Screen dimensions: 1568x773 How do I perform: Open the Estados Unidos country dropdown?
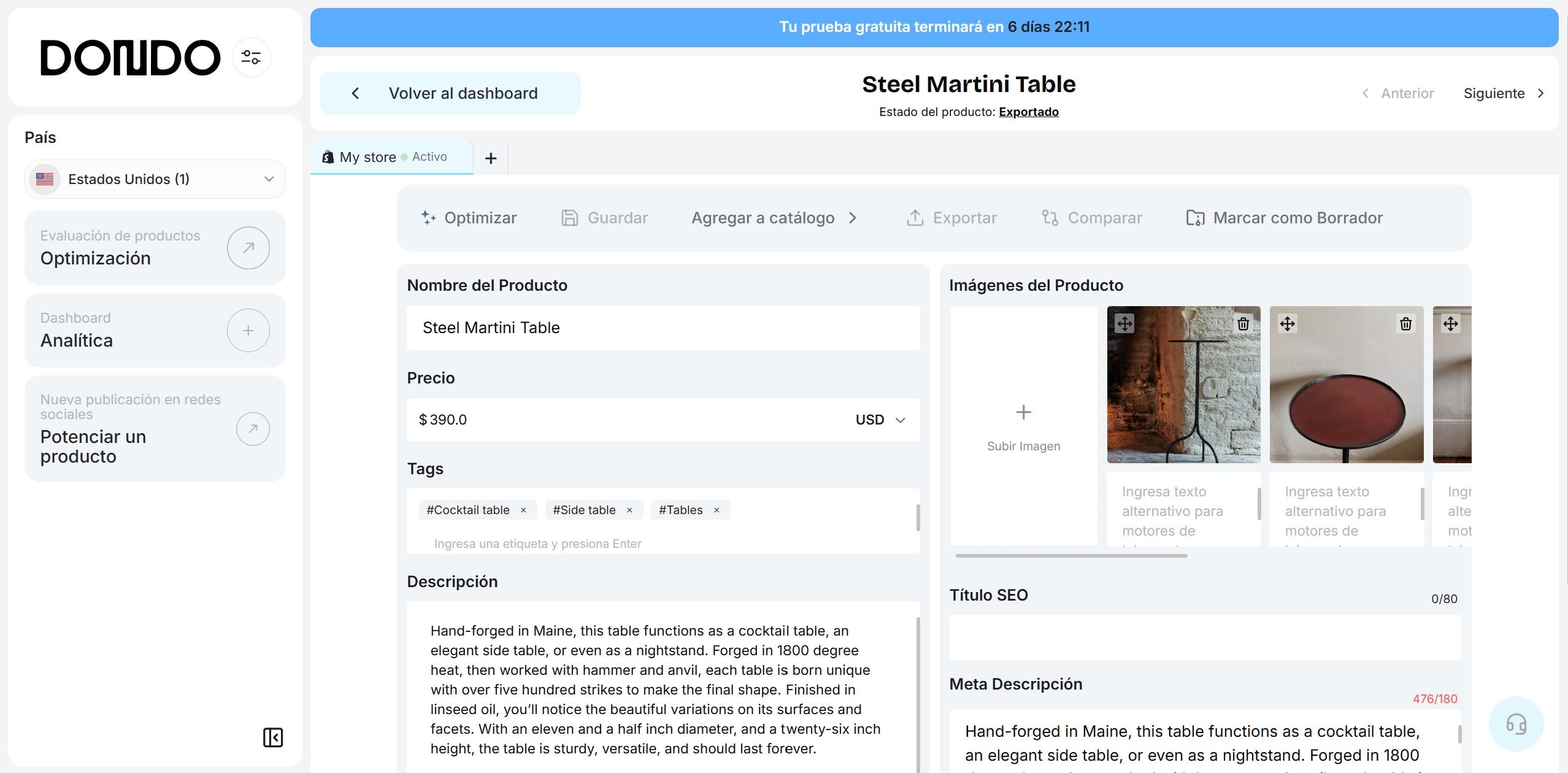point(155,179)
